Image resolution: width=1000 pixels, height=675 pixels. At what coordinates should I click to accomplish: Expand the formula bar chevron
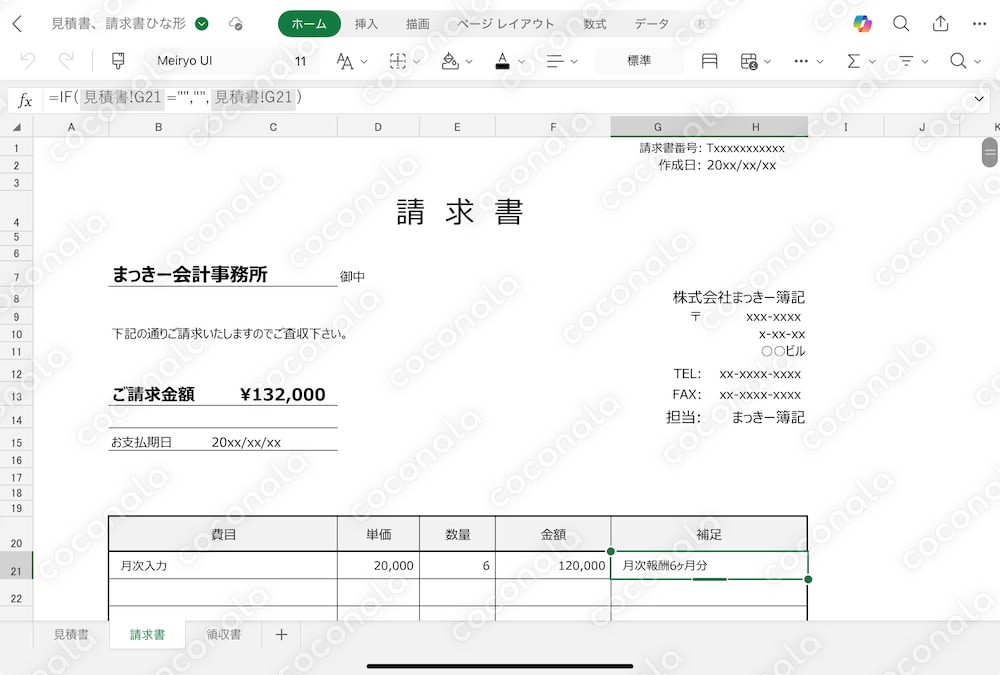pos(979,99)
